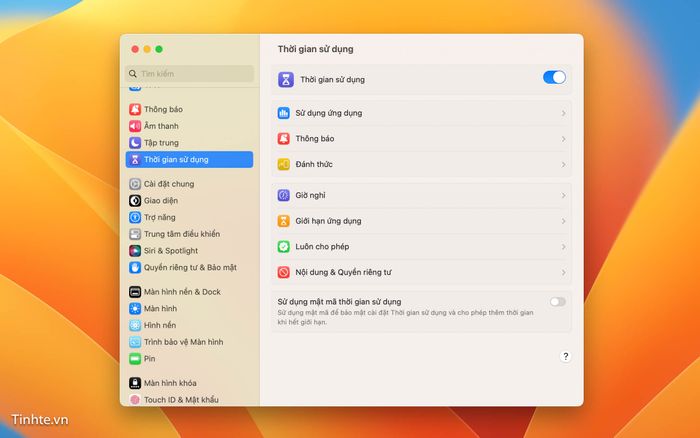Click the green Pin battery icon

pos(135,359)
